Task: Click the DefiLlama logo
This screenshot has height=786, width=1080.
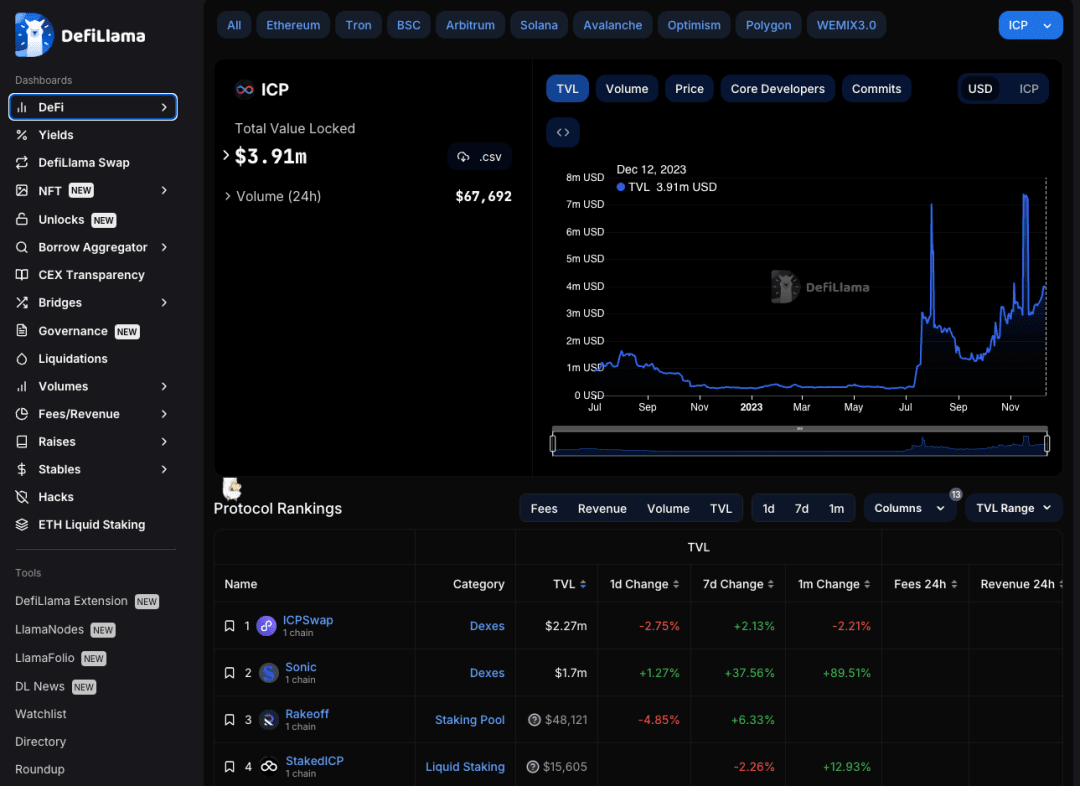Action: point(80,35)
